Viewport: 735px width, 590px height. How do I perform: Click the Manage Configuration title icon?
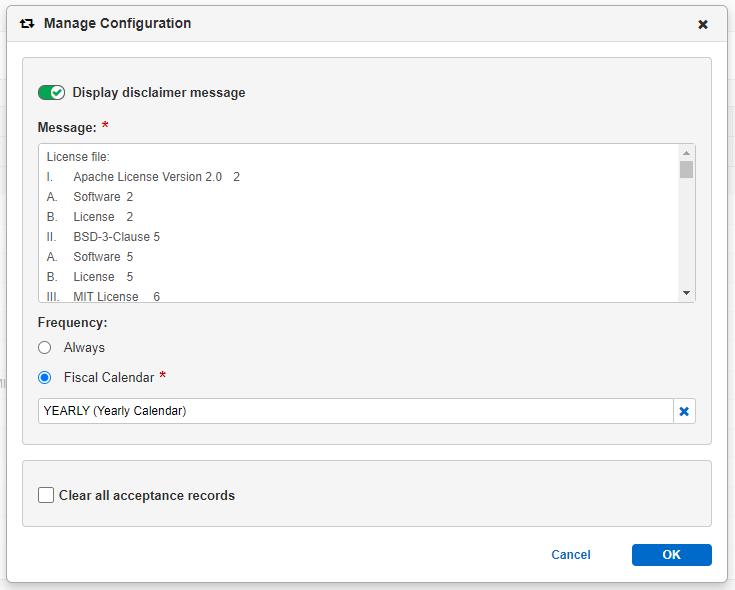tap(27, 23)
